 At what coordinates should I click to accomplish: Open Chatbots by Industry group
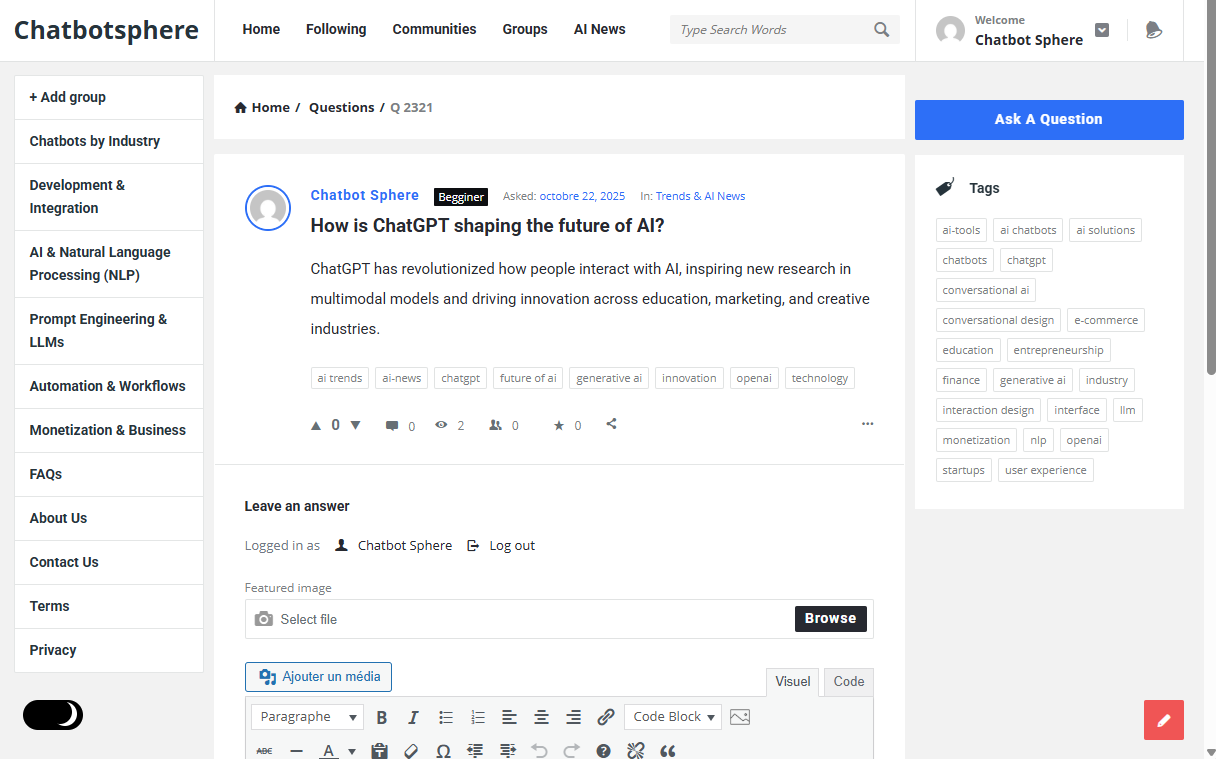(x=109, y=141)
